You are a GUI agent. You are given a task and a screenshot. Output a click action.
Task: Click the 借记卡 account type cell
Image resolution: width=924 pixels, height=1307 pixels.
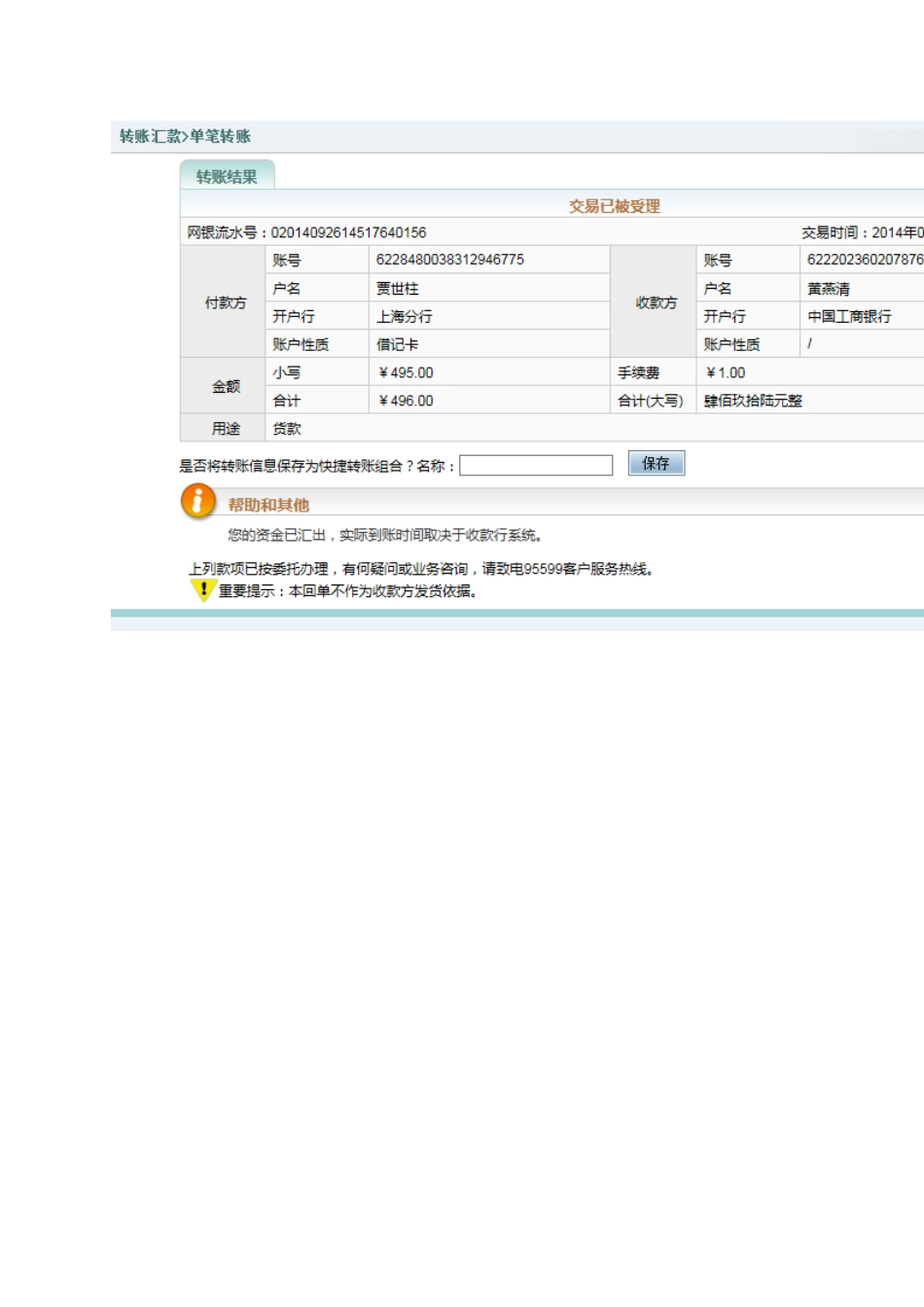tap(397, 344)
